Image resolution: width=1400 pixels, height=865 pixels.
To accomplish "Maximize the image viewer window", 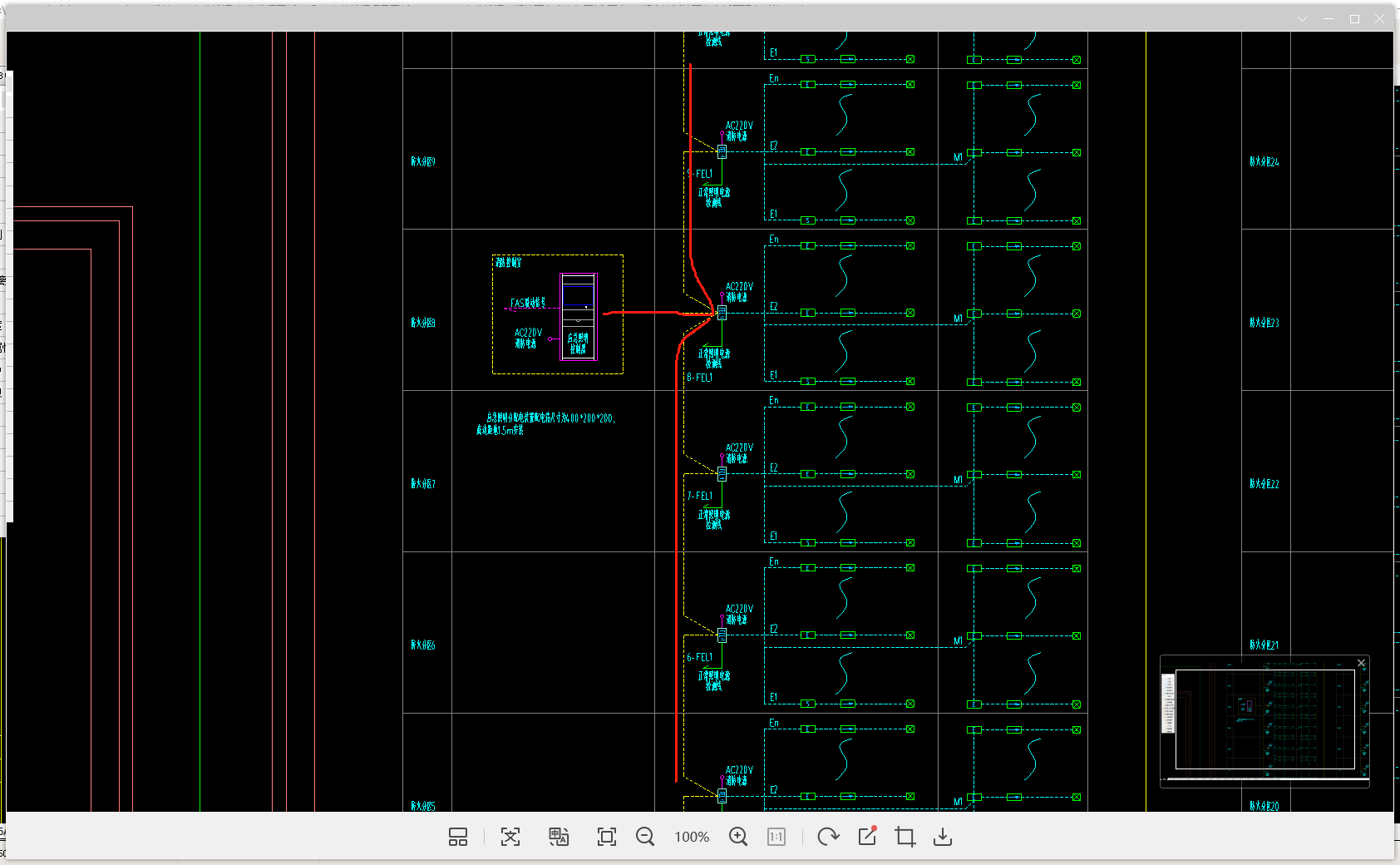I will (x=1354, y=18).
